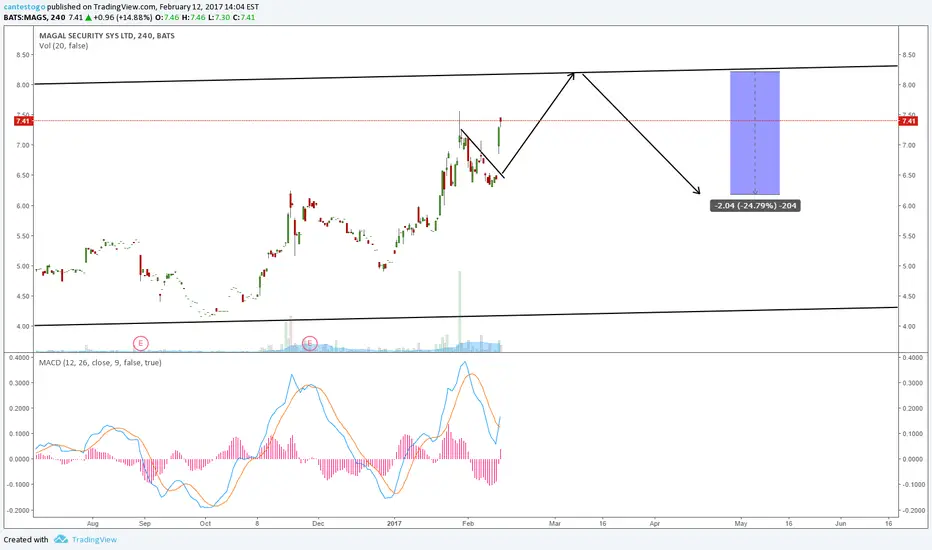Click the Mar label on time axis
Image resolution: width=932 pixels, height=550 pixels.
click(x=555, y=524)
